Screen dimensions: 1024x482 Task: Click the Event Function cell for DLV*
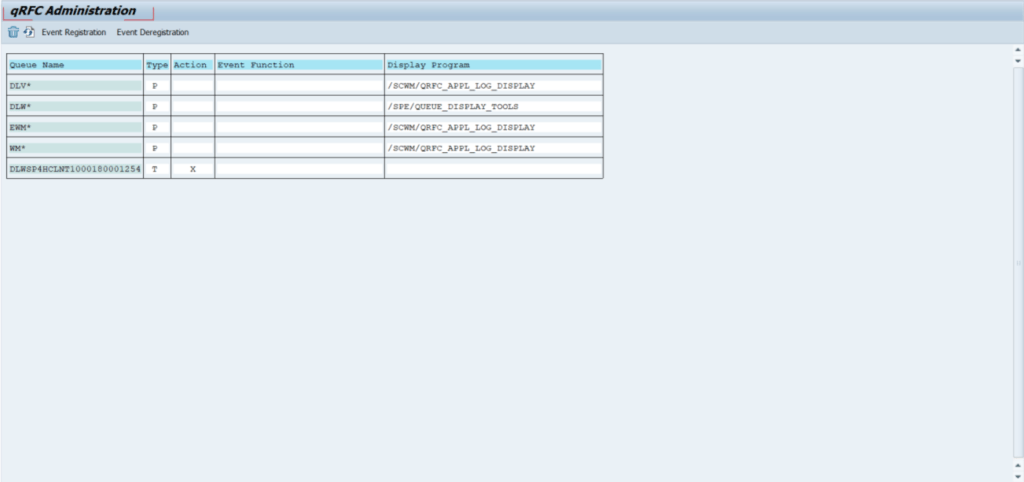pyautogui.click(x=298, y=86)
